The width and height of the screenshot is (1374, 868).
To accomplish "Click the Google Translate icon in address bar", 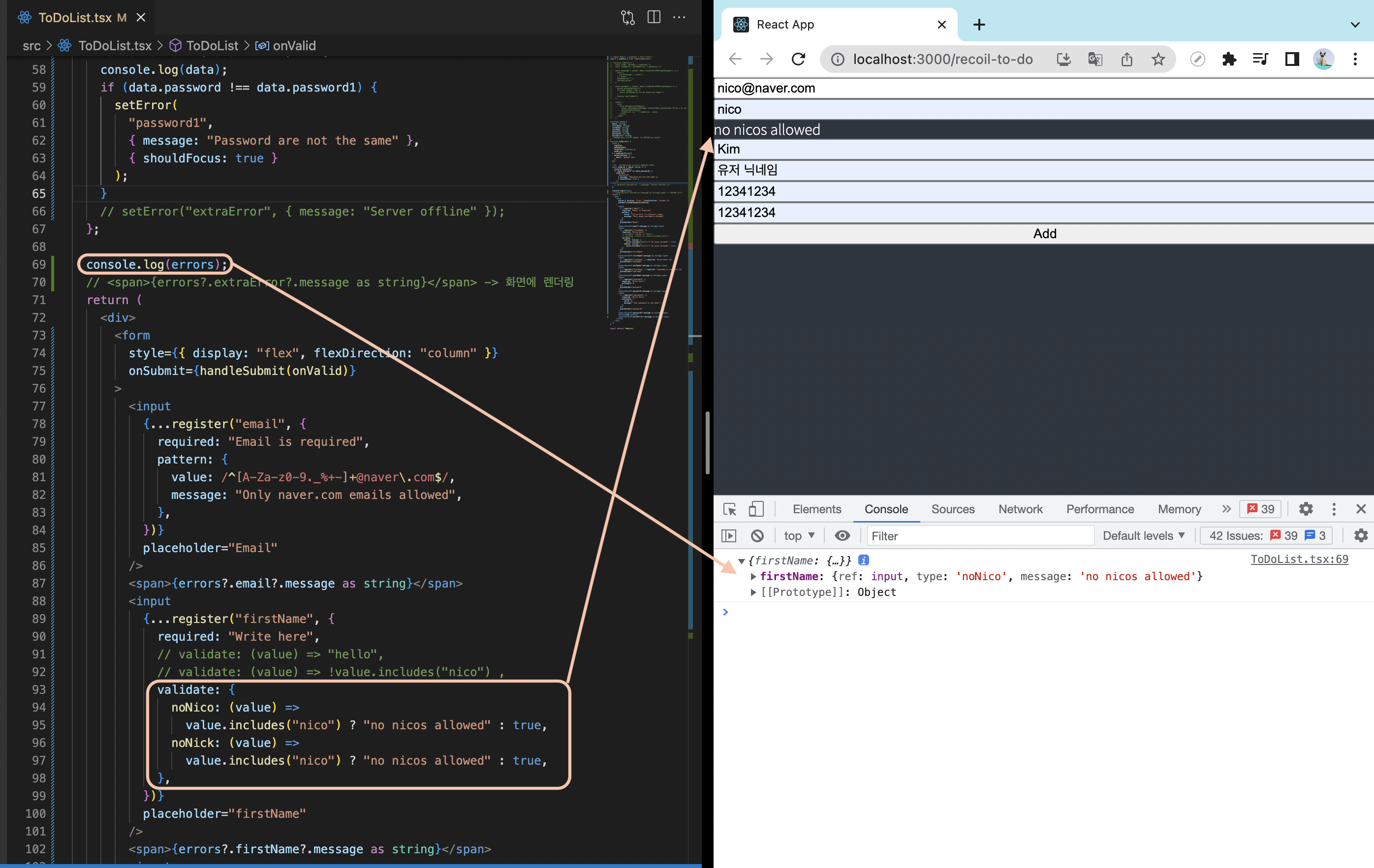I will [1094, 59].
